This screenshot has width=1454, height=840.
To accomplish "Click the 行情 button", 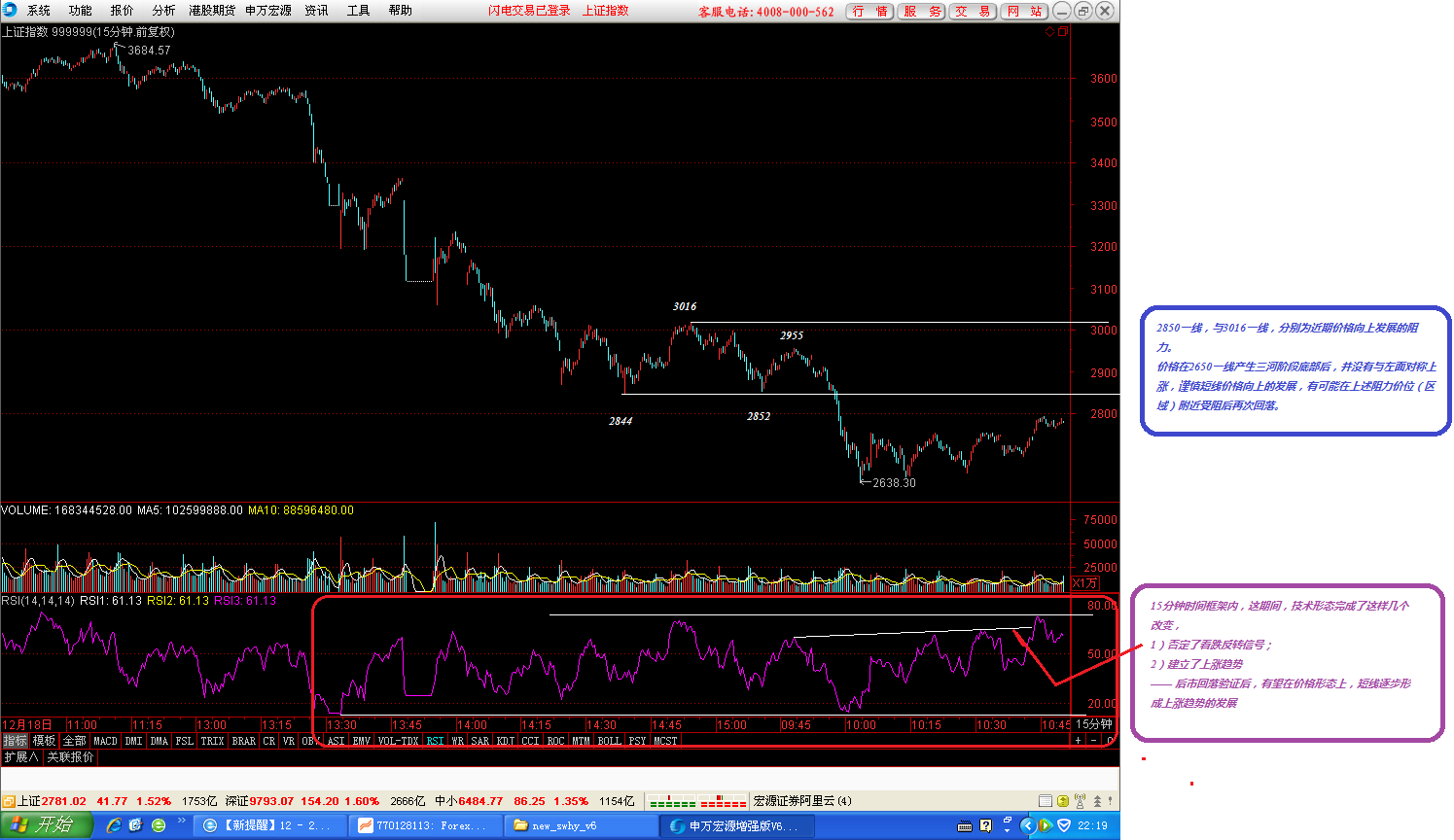I will 869,11.
